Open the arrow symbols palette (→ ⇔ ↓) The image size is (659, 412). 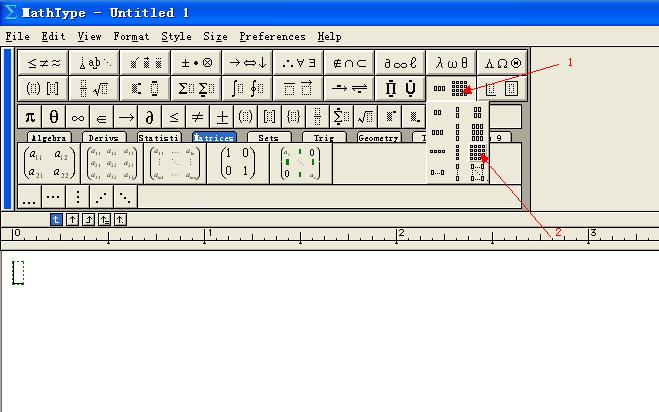tap(247, 63)
